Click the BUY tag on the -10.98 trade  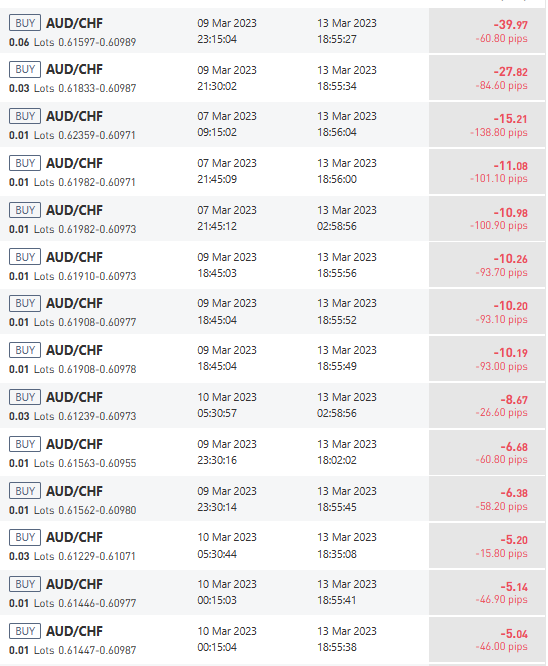[25, 210]
